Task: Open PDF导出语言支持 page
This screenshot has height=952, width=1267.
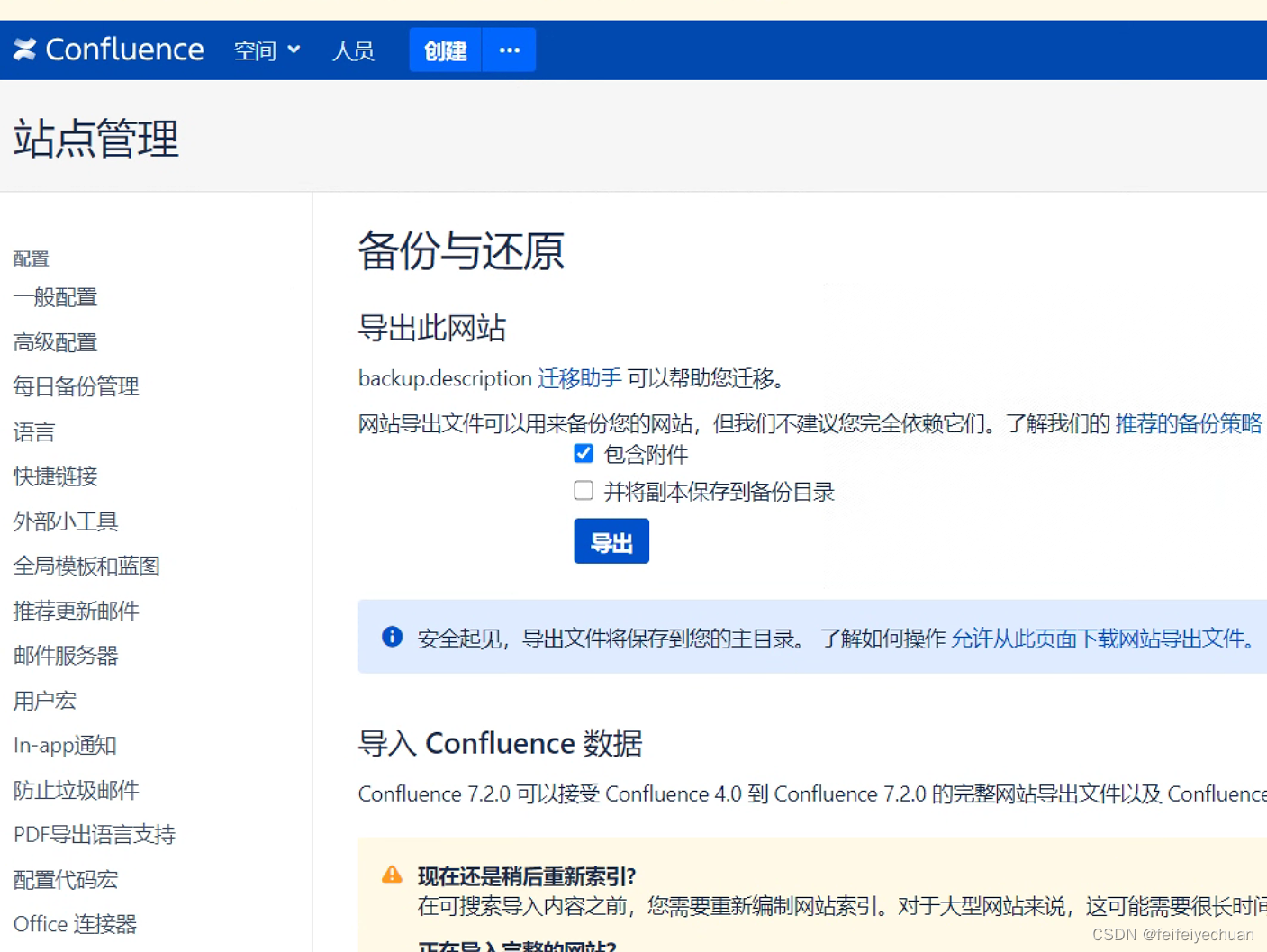Action: [94, 834]
